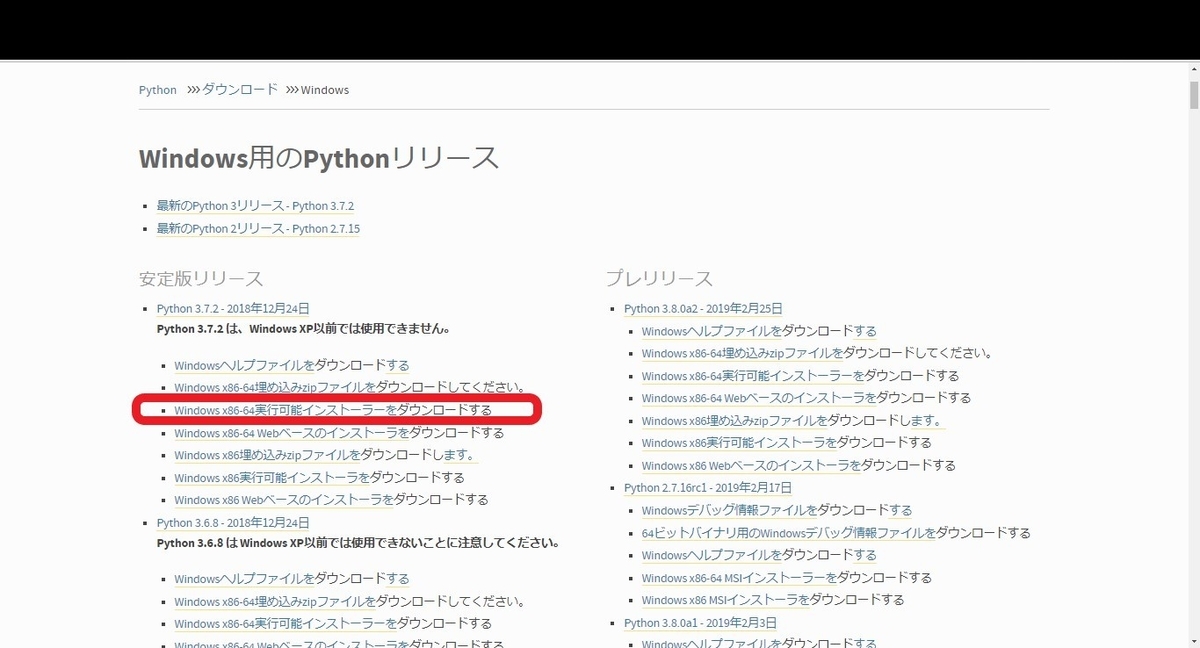This screenshot has height=648, width=1200.
Task: Open the Python 3.6.8 - 2018年12月24日 release link
Action: [x=233, y=523]
